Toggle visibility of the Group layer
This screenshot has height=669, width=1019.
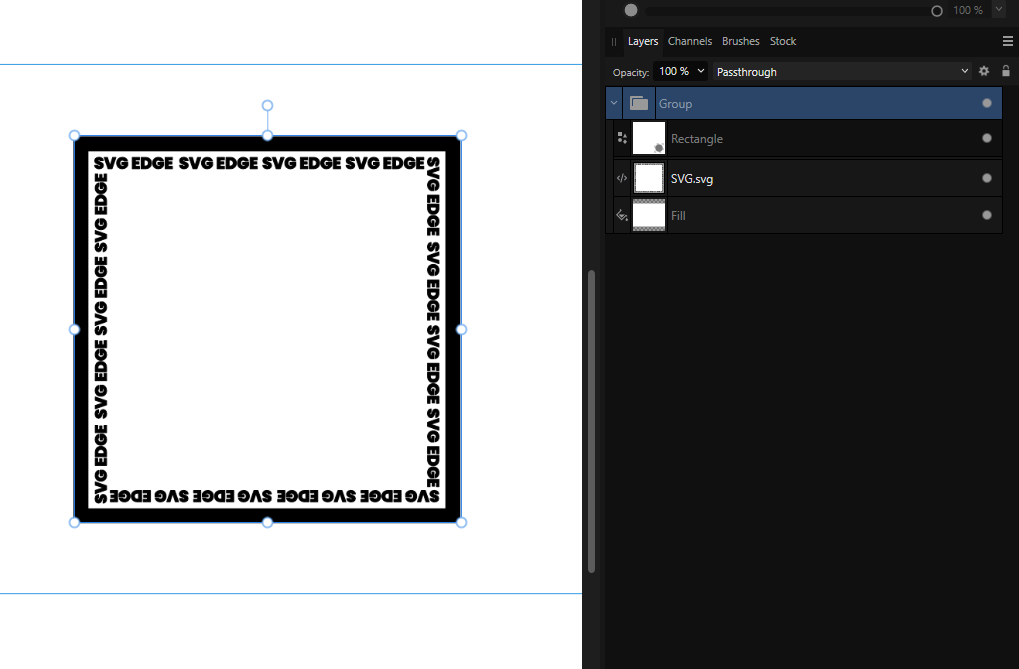click(x=987, y=102)
